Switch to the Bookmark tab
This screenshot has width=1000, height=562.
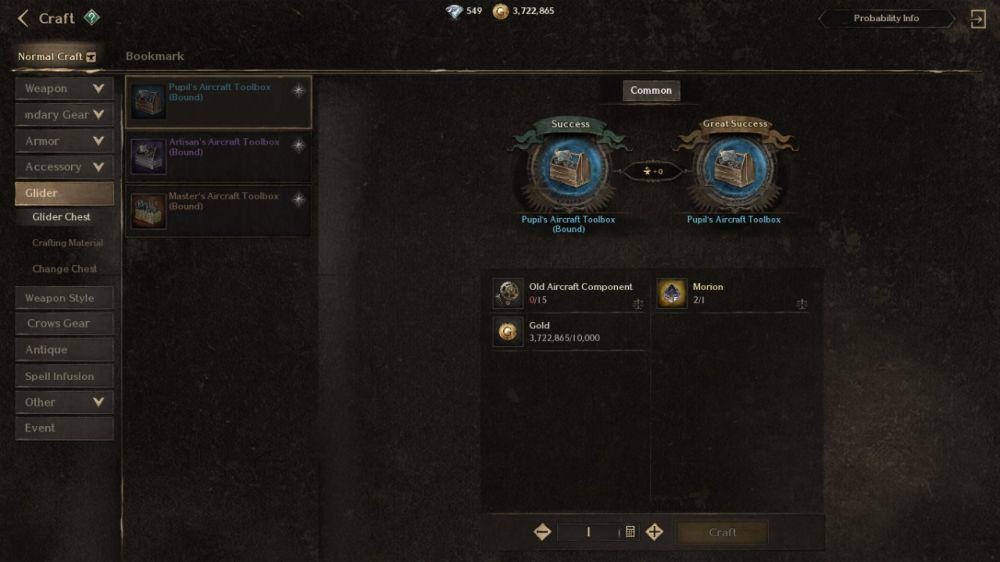pos(154,56)
